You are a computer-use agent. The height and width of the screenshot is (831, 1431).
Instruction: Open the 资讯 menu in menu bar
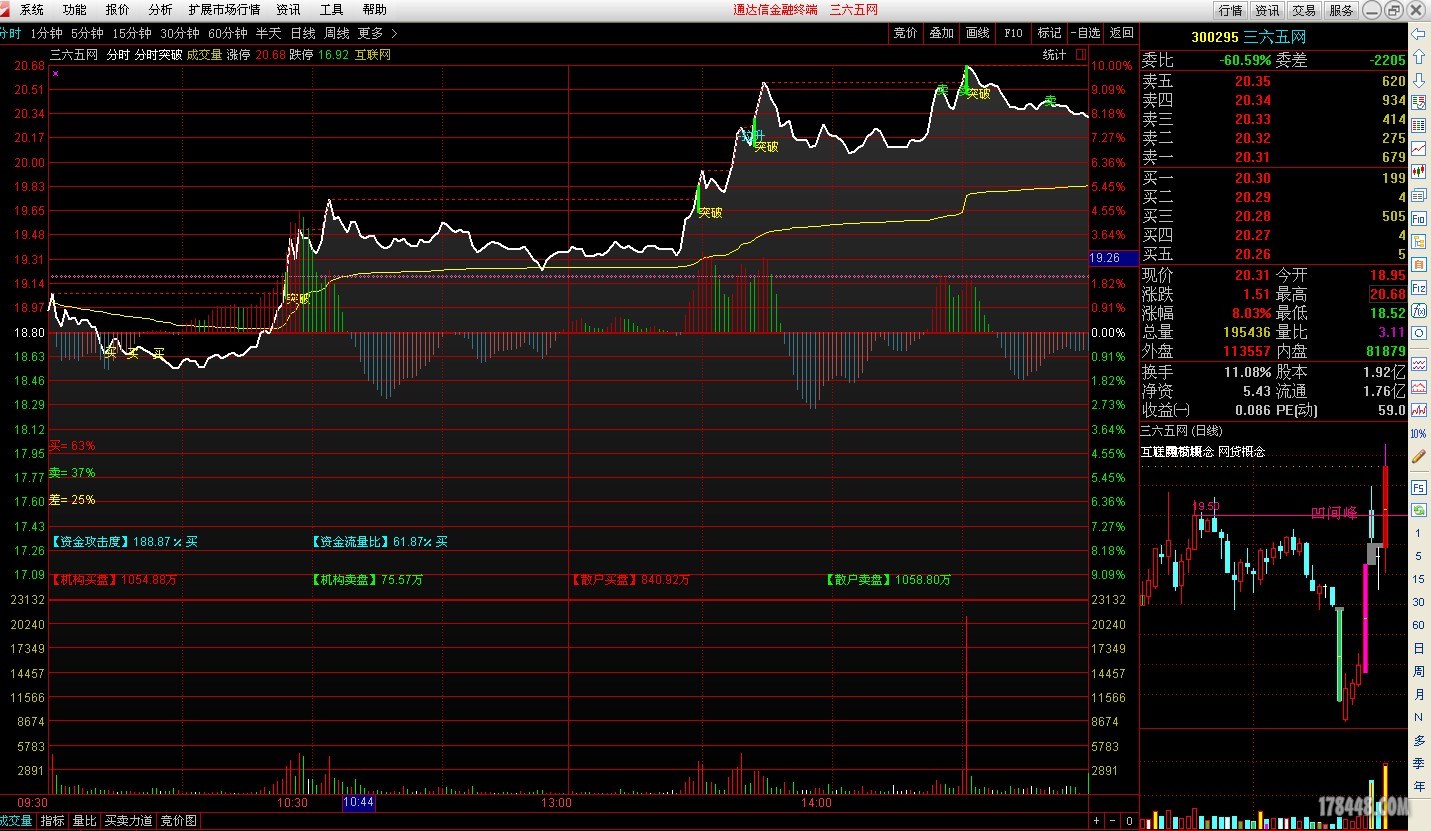pos(288,9)
